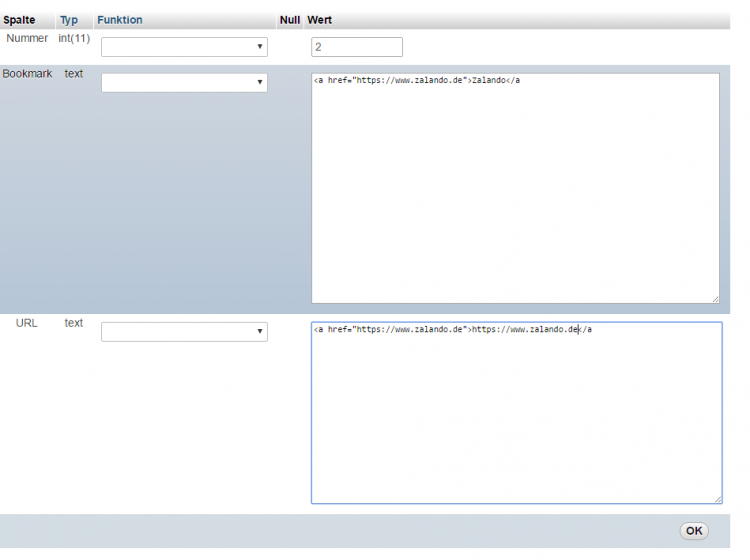
Task: Open the Funktion dropdown for Nummer row
Action: (184, 47)
